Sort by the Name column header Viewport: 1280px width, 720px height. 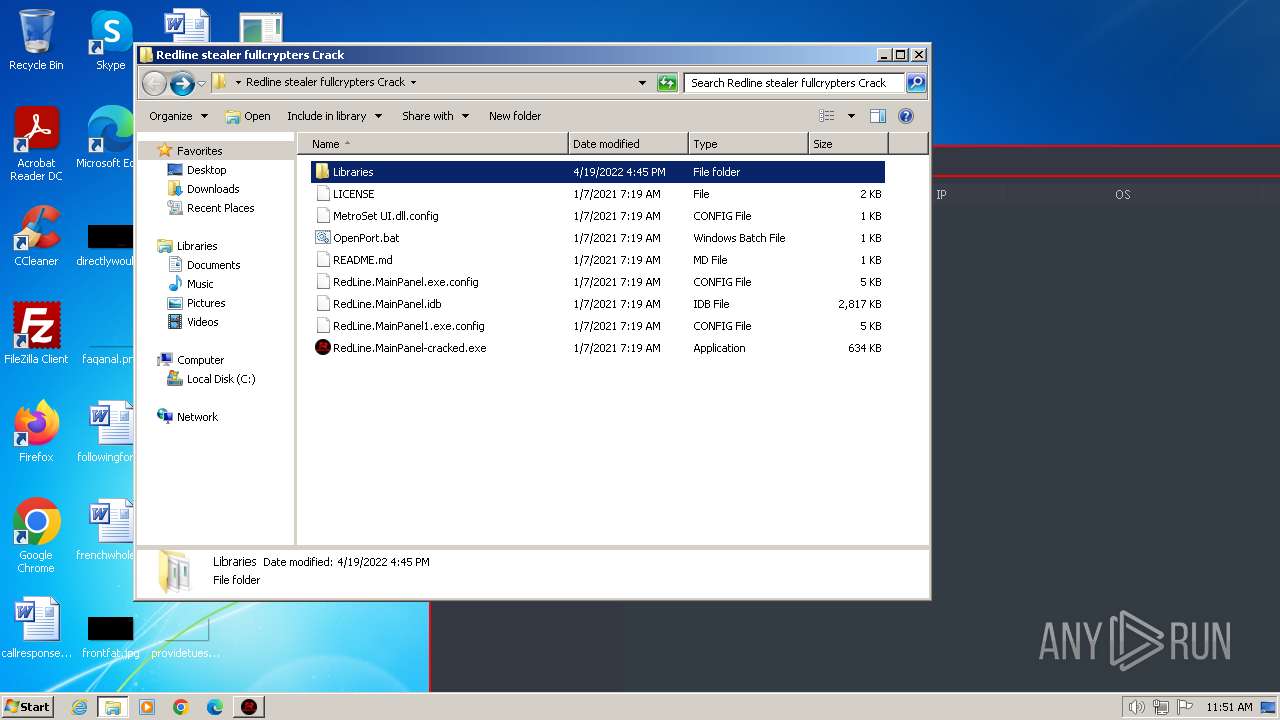tap(432, 144)
